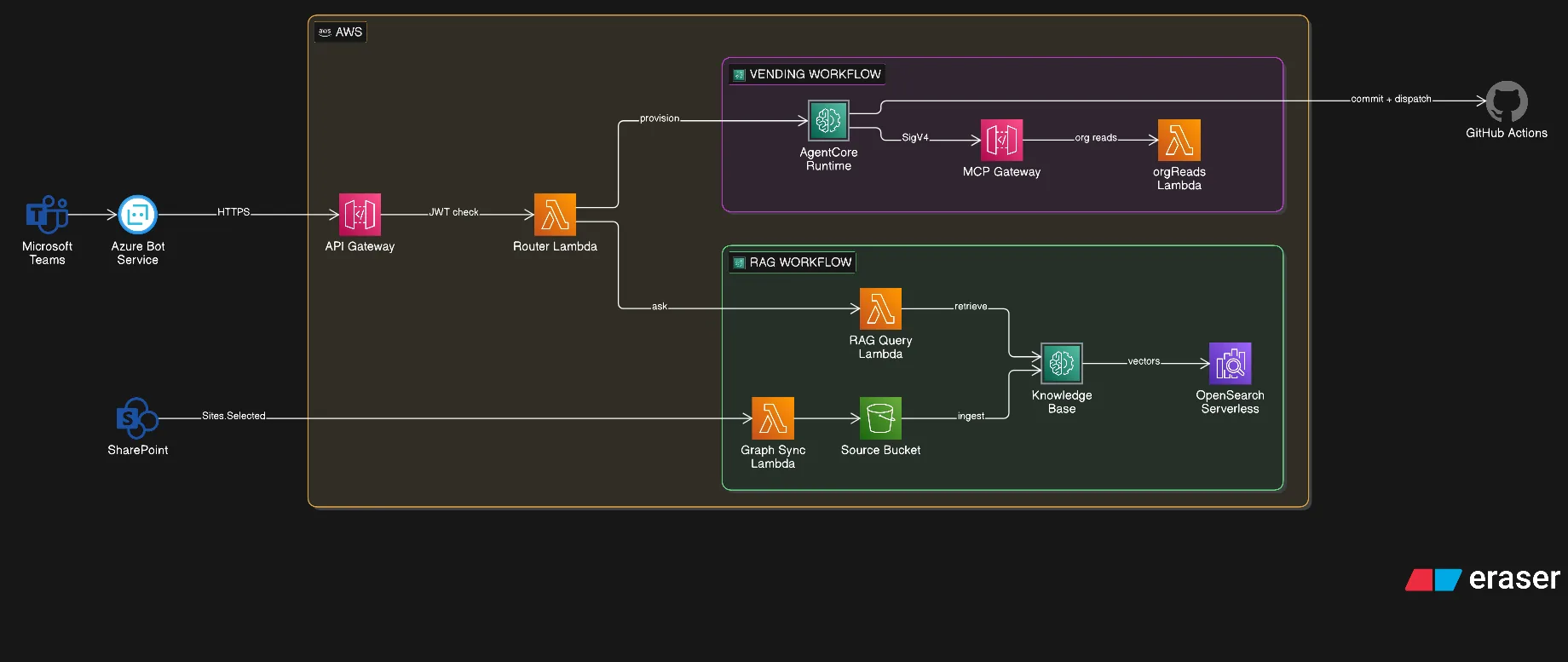Click the "API Gateway" node label
1568x662 pixels.
tap(360, 246)
